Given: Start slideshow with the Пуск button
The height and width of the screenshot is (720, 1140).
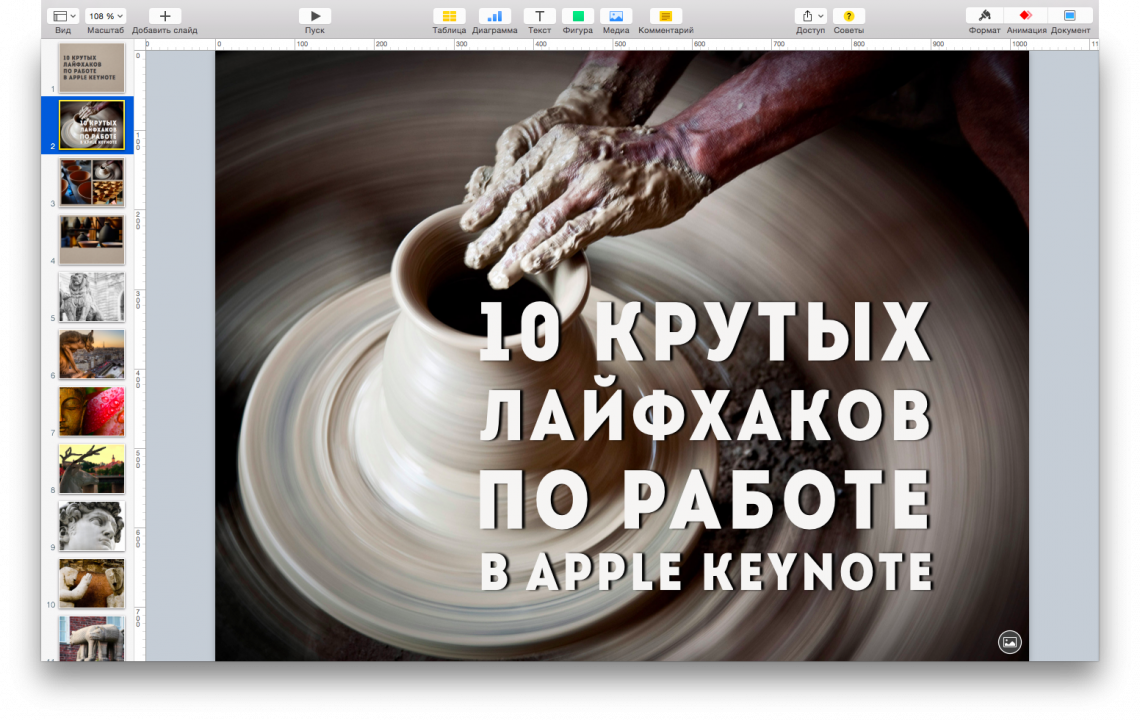Looking at the screenshot, I should click(315, 16).
